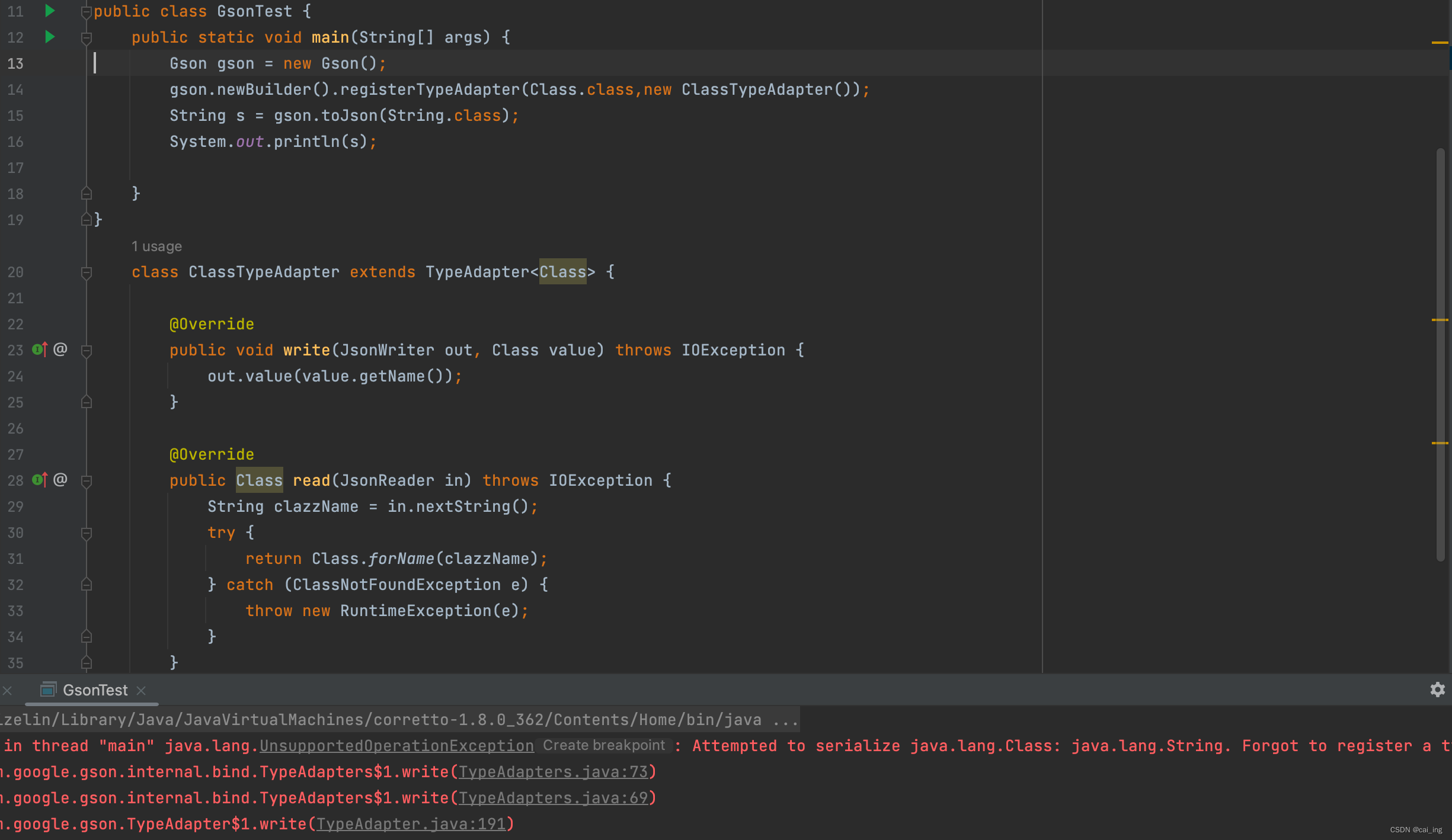Click line number 14 in the gutter
This screenshot has width=1452, height=840.
[x=15, y=89]
